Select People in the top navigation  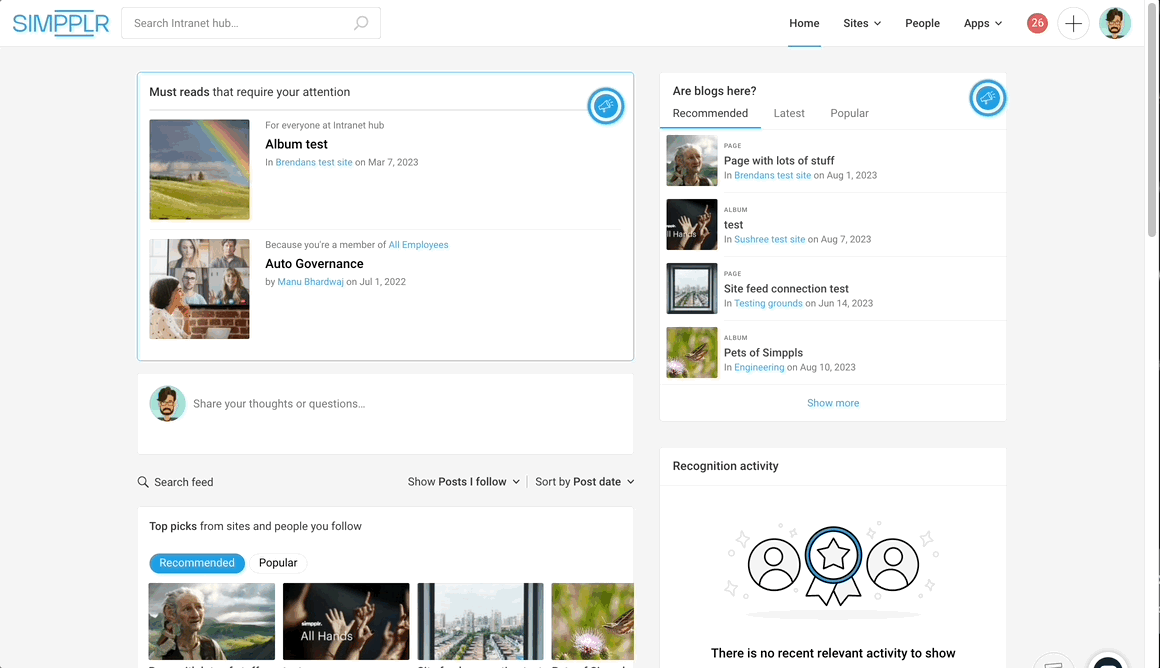point(922,22)
